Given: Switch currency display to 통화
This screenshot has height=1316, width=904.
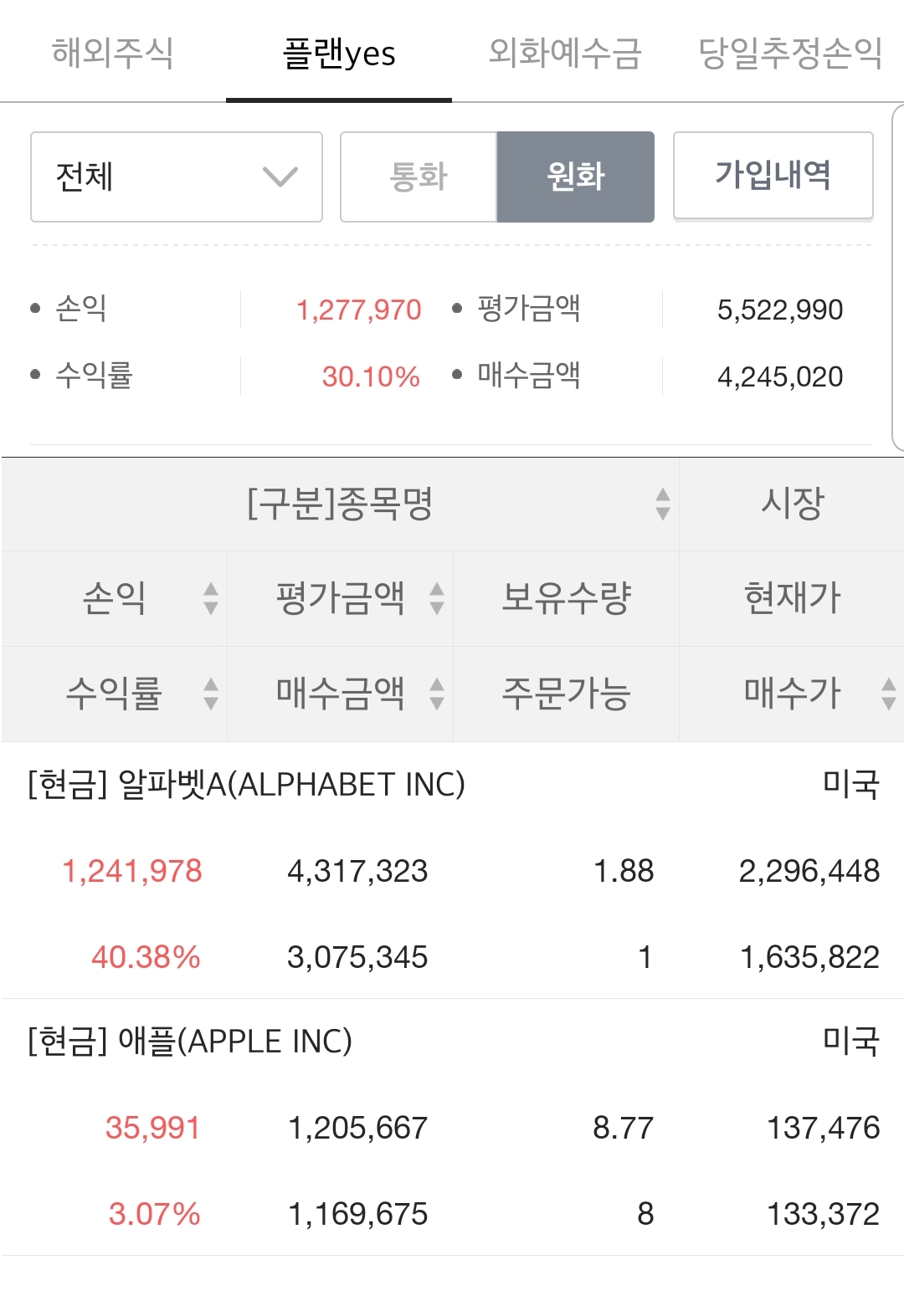Looking at the screenshot, I should [x=419, y=177].
